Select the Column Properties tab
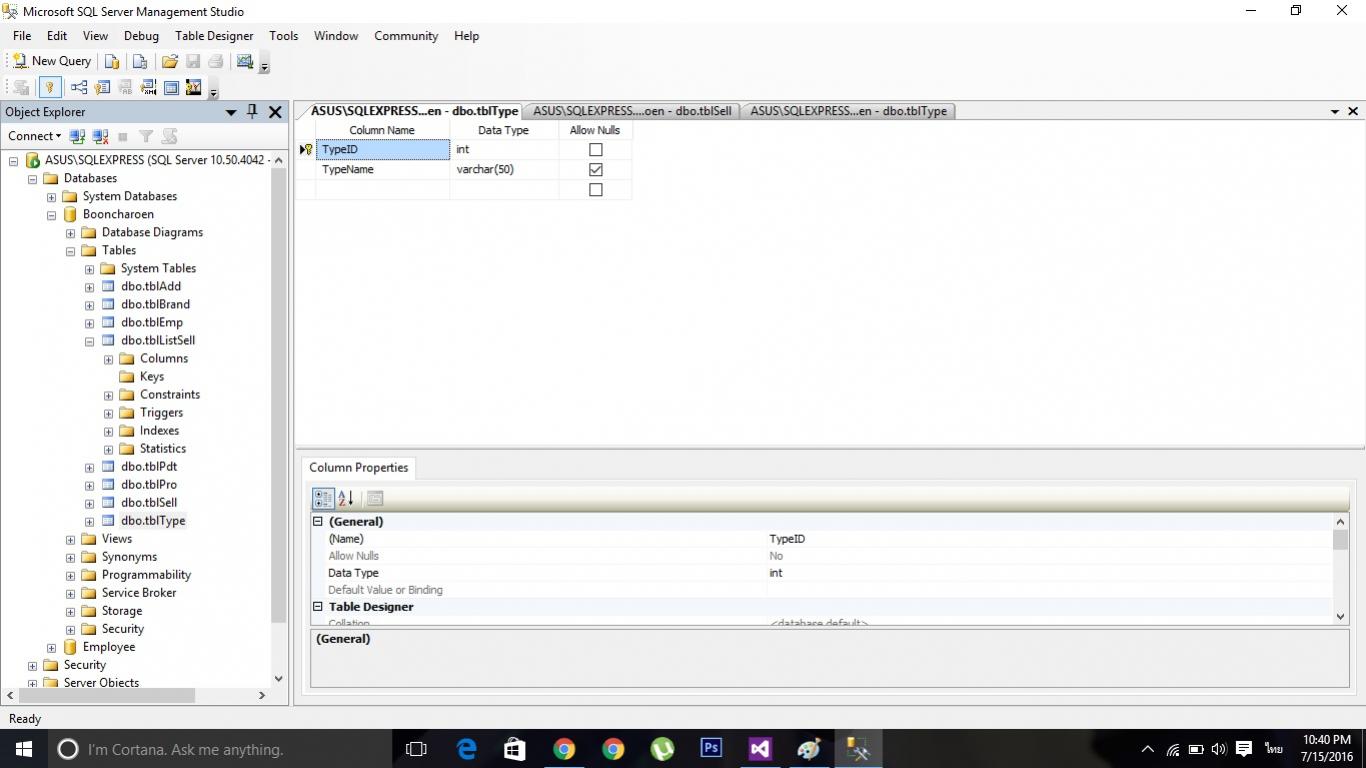 click(x=358, y=468)
